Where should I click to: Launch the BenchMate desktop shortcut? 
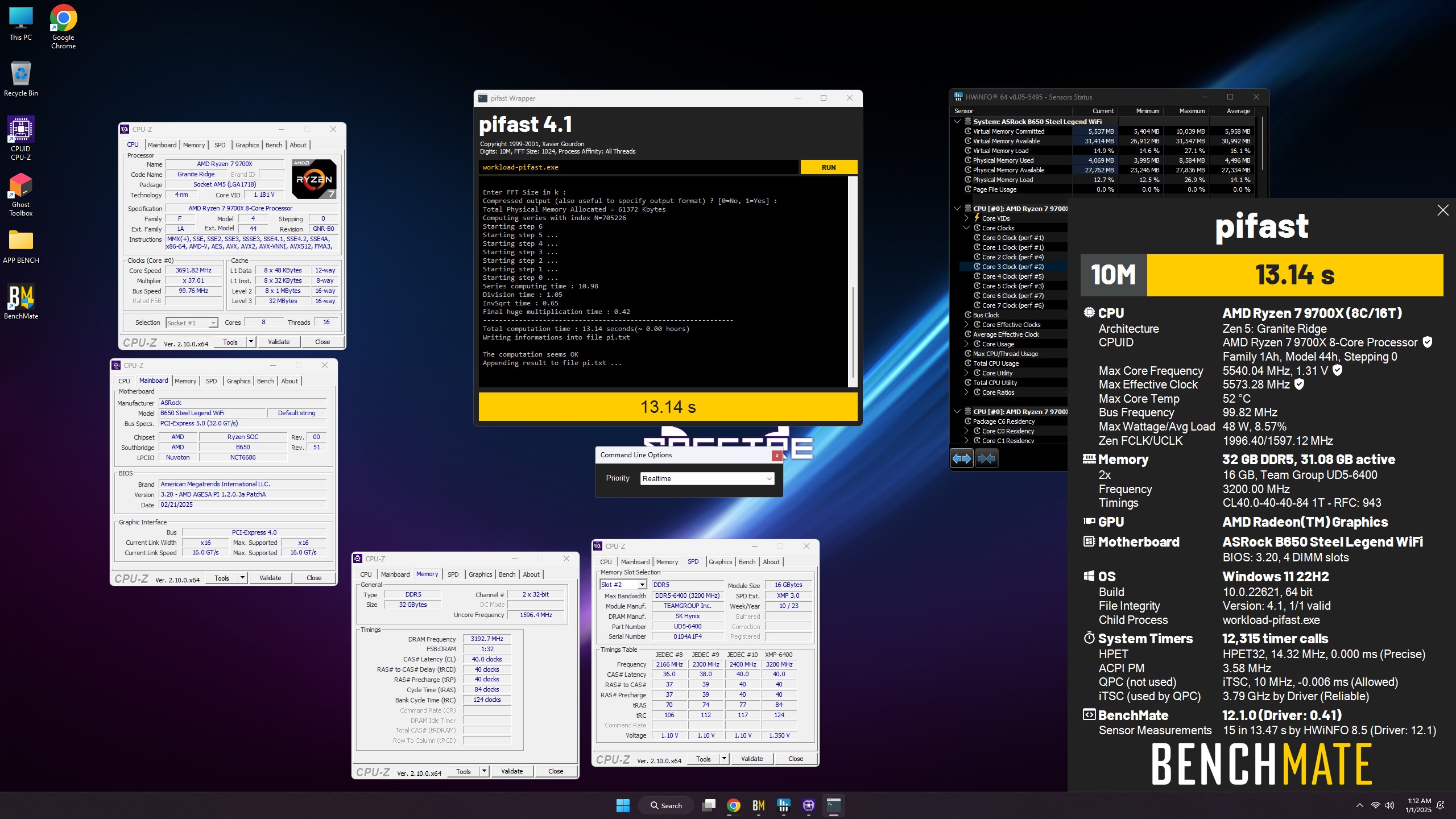click(x=21, y=301)
